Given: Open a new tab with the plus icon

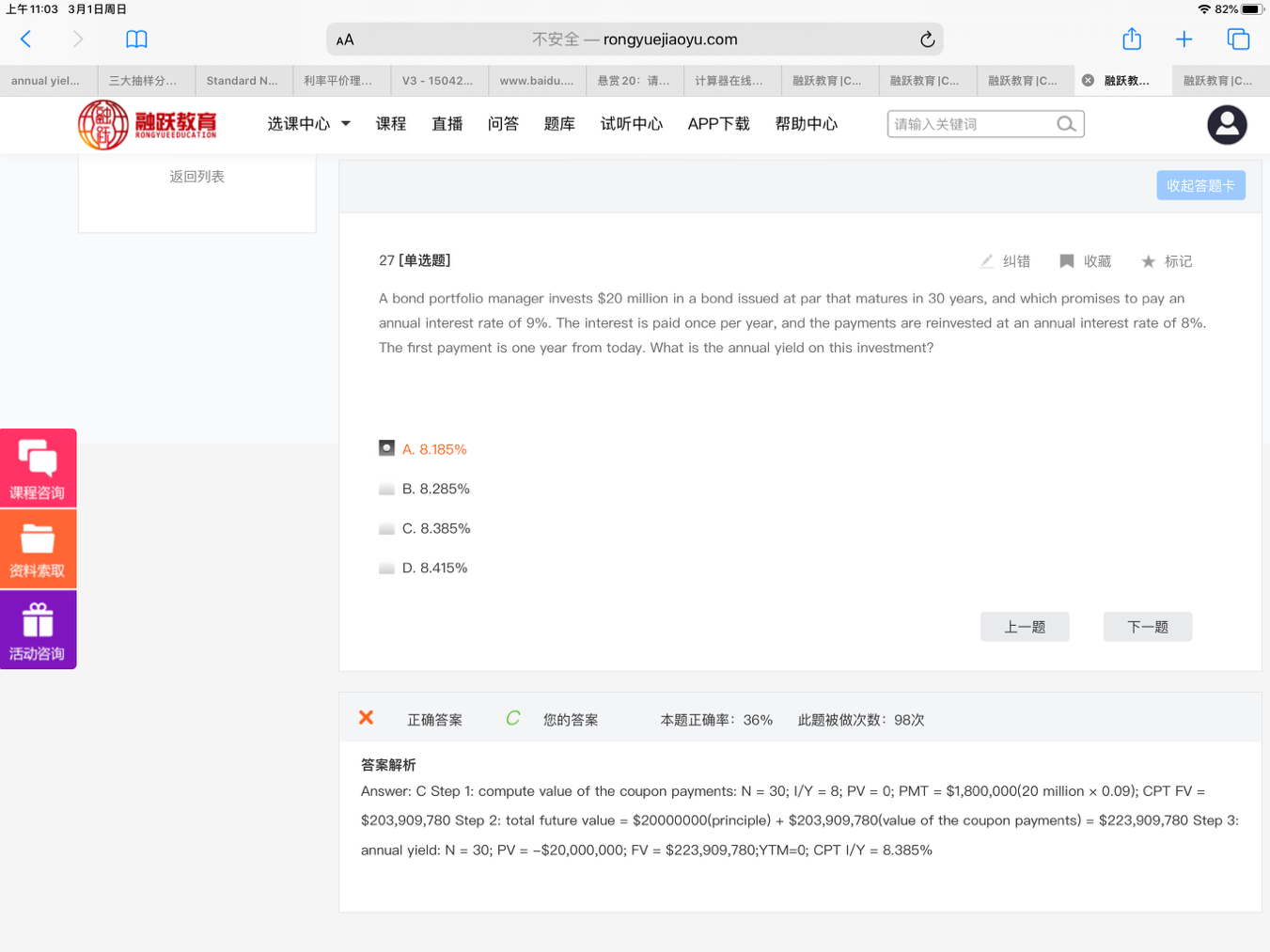Looking at the screenshot, I should pos(1184,39).
